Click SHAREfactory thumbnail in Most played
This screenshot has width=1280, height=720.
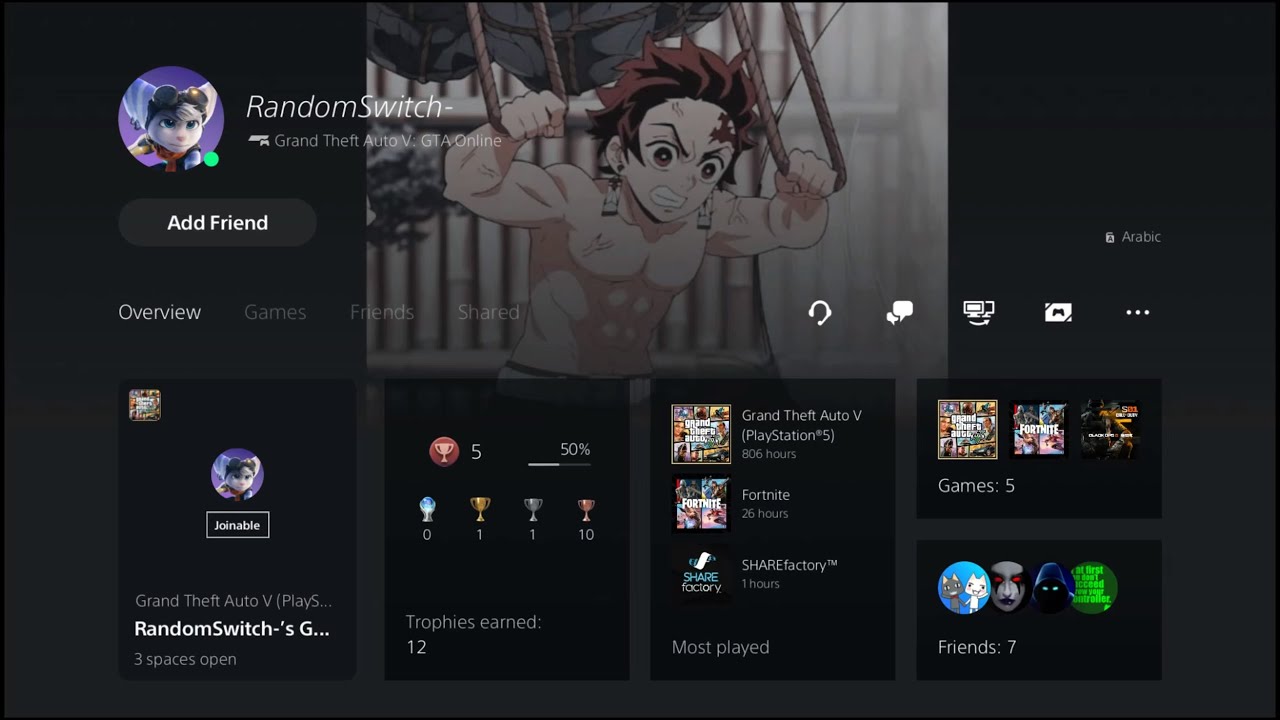coord(701,574)
